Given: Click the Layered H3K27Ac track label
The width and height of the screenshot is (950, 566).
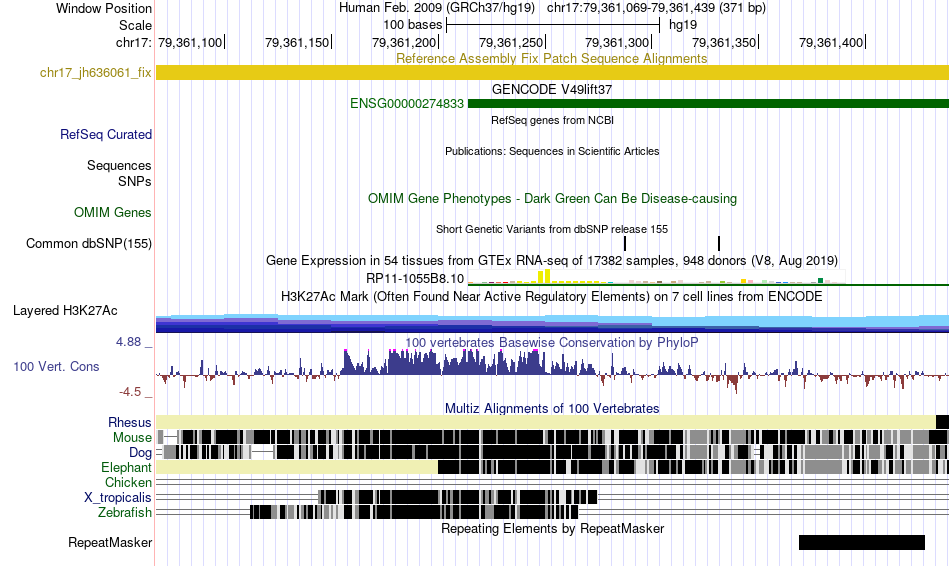Looking at the screenshot, I should tap(65, 310).
